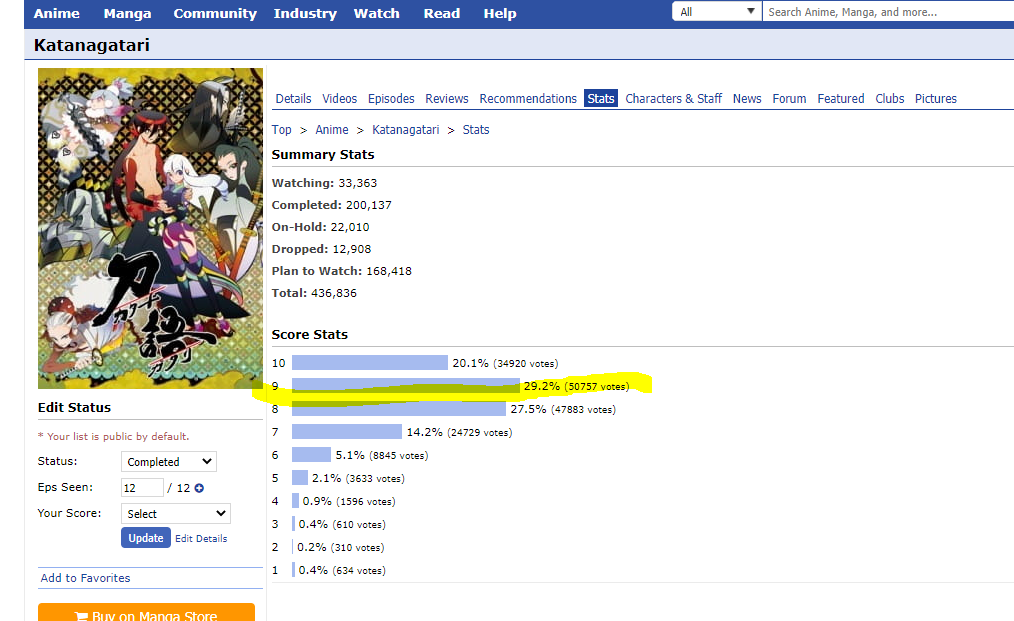Click the Watching: 33,363 stat
The image size is (1014, 621).
(x=324, y=183)
